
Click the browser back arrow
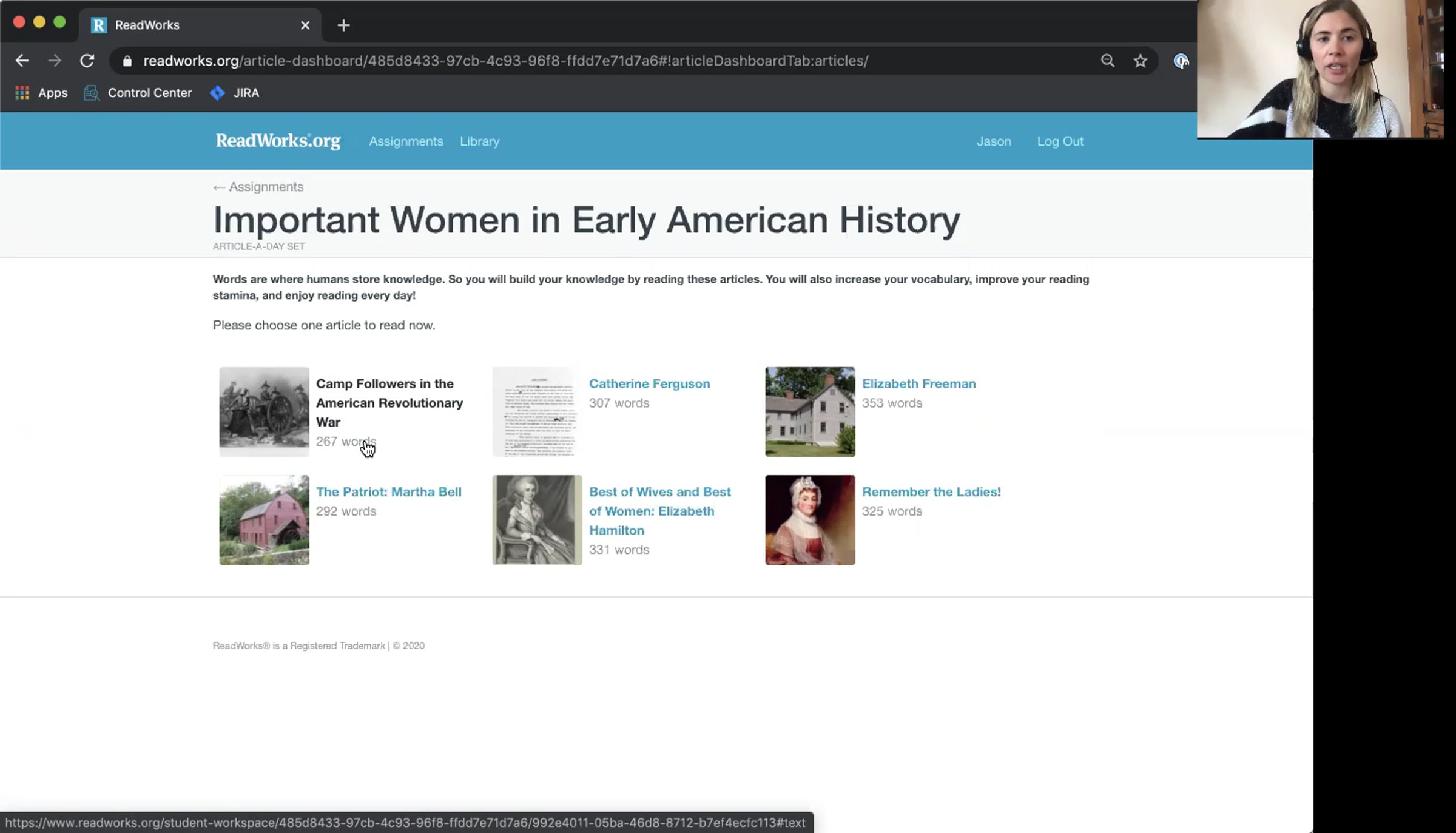(22, 61)
